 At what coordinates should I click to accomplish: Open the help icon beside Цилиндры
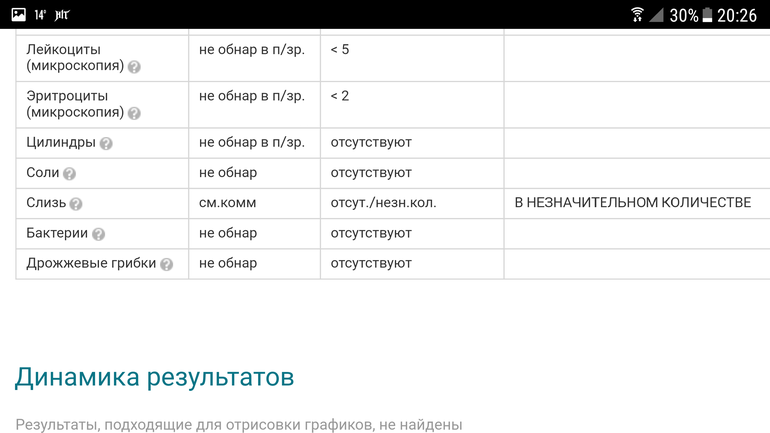point(106,144)
